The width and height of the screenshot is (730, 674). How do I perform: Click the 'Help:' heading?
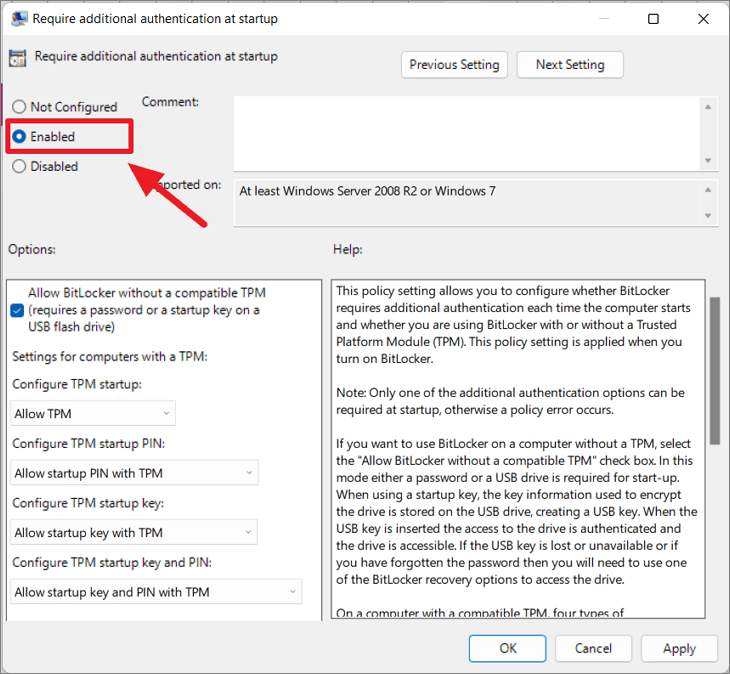(x=348, y=249)
